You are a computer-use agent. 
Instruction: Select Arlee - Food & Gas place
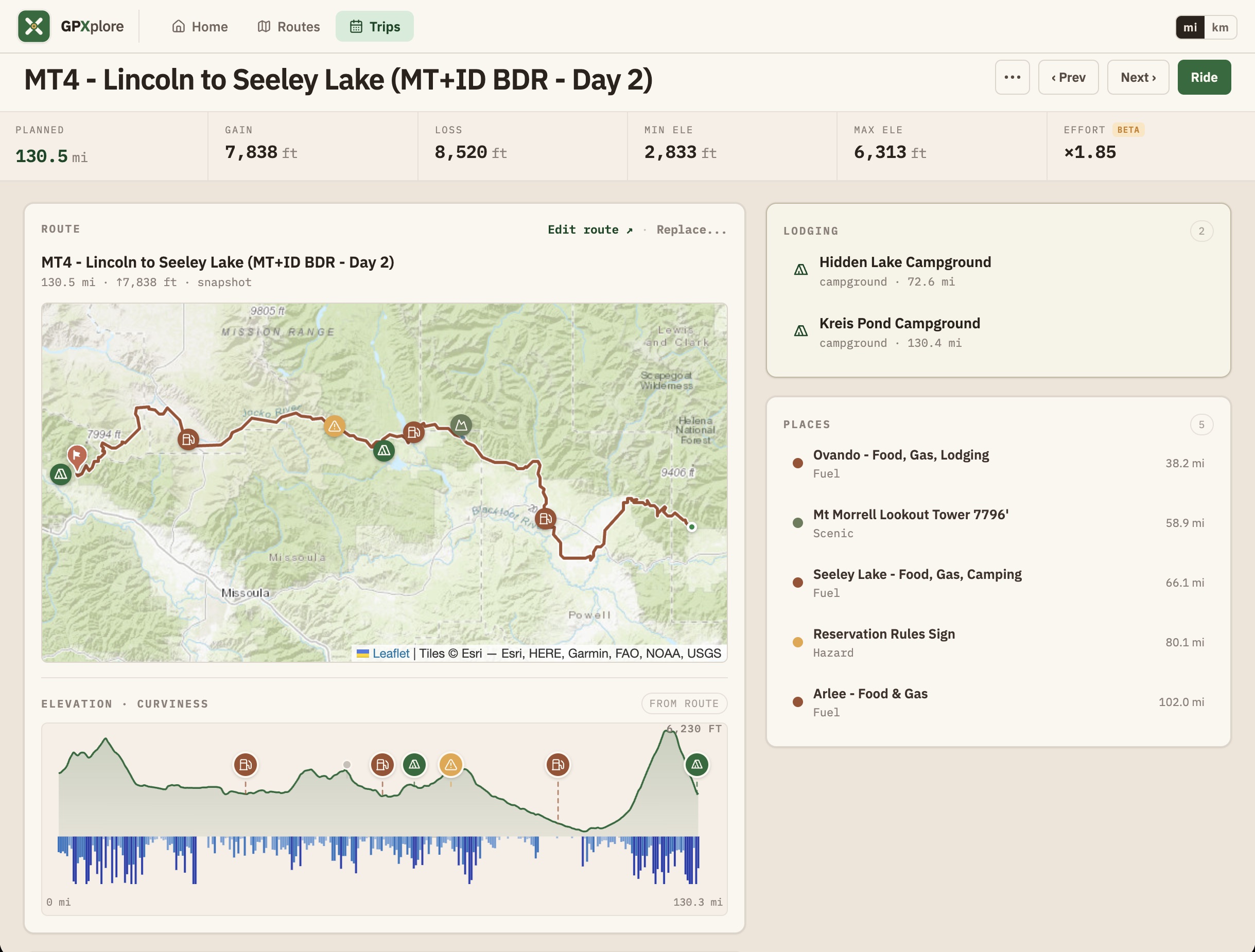[999, 702]
